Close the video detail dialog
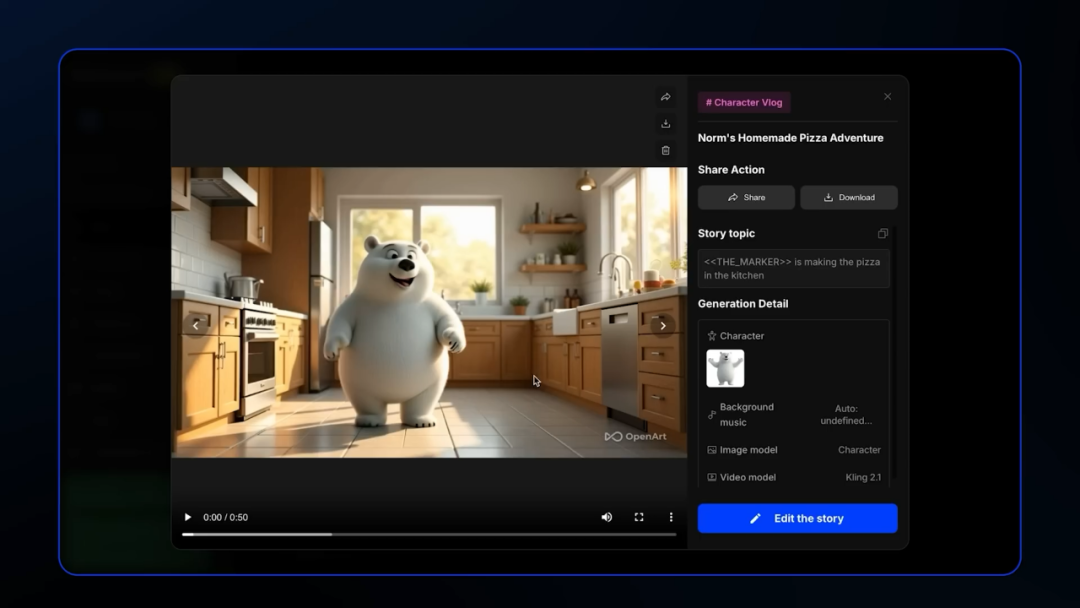Screen dimensions: 1080x608 [x=887, y=97]
